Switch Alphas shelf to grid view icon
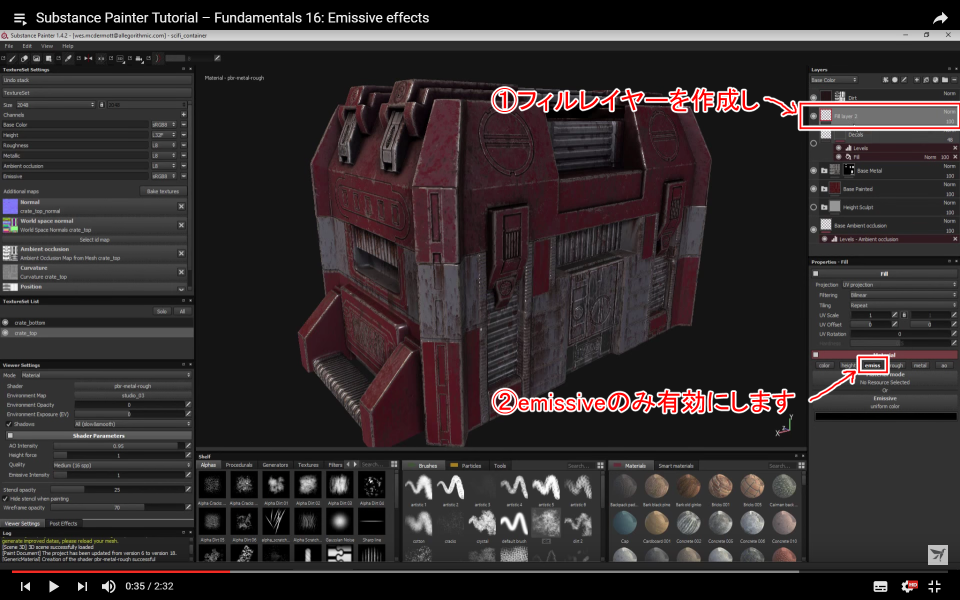The height and width of the screenshot is (600, 960). [x=394, y=465]
